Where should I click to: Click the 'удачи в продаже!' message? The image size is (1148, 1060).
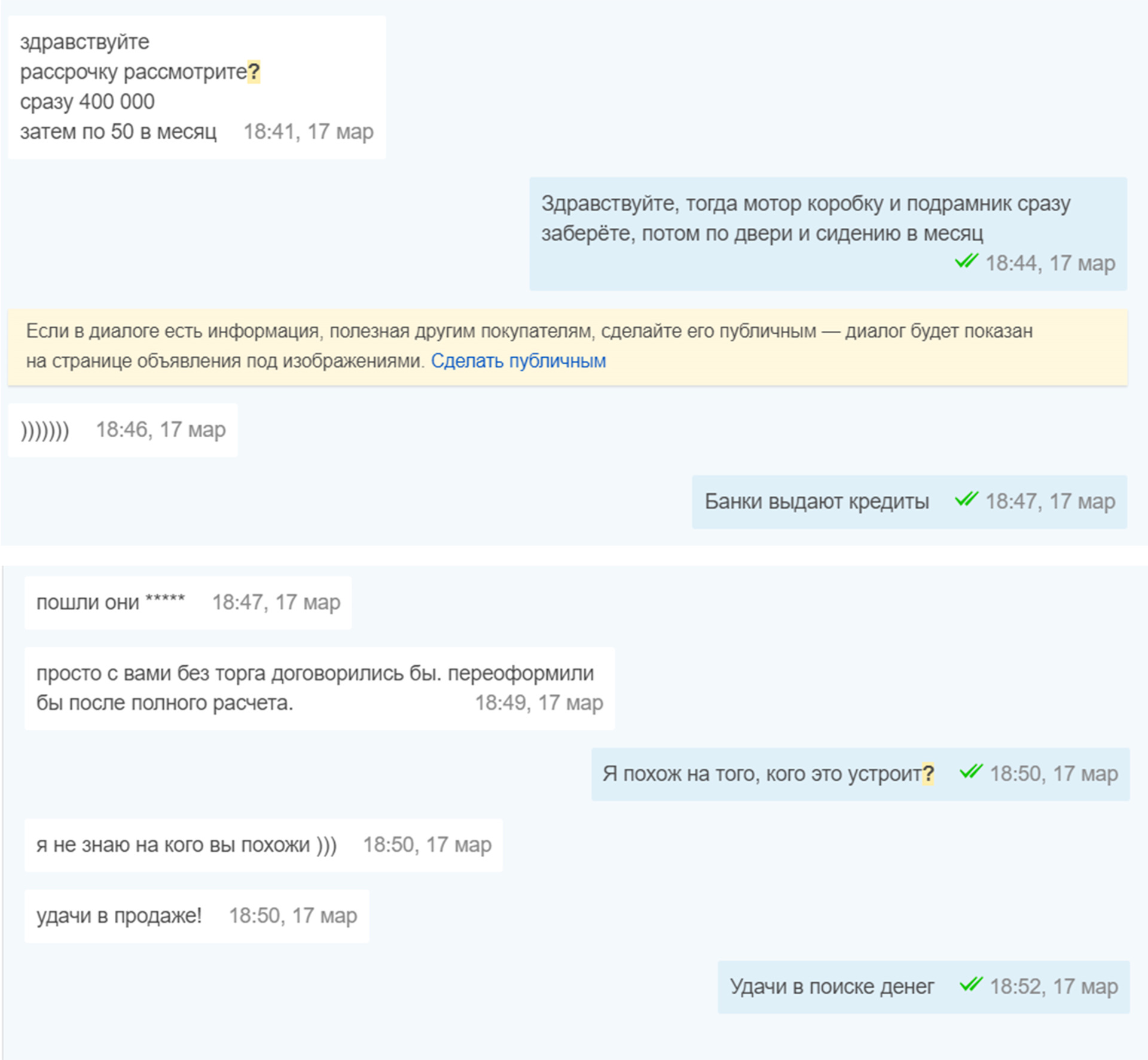coord(119,916)
